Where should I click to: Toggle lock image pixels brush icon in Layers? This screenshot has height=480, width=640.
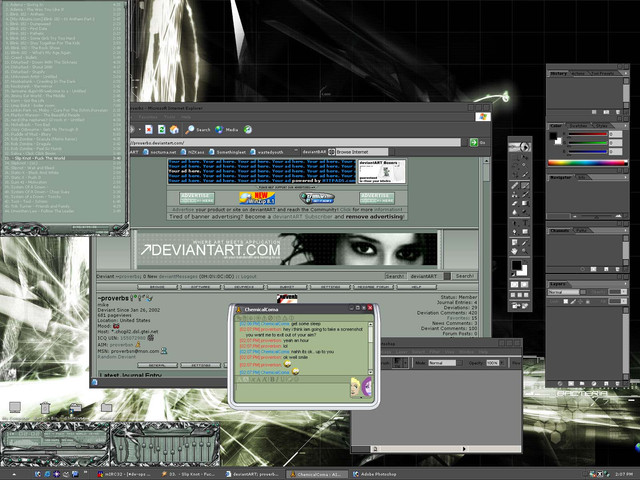coord(573,301)
